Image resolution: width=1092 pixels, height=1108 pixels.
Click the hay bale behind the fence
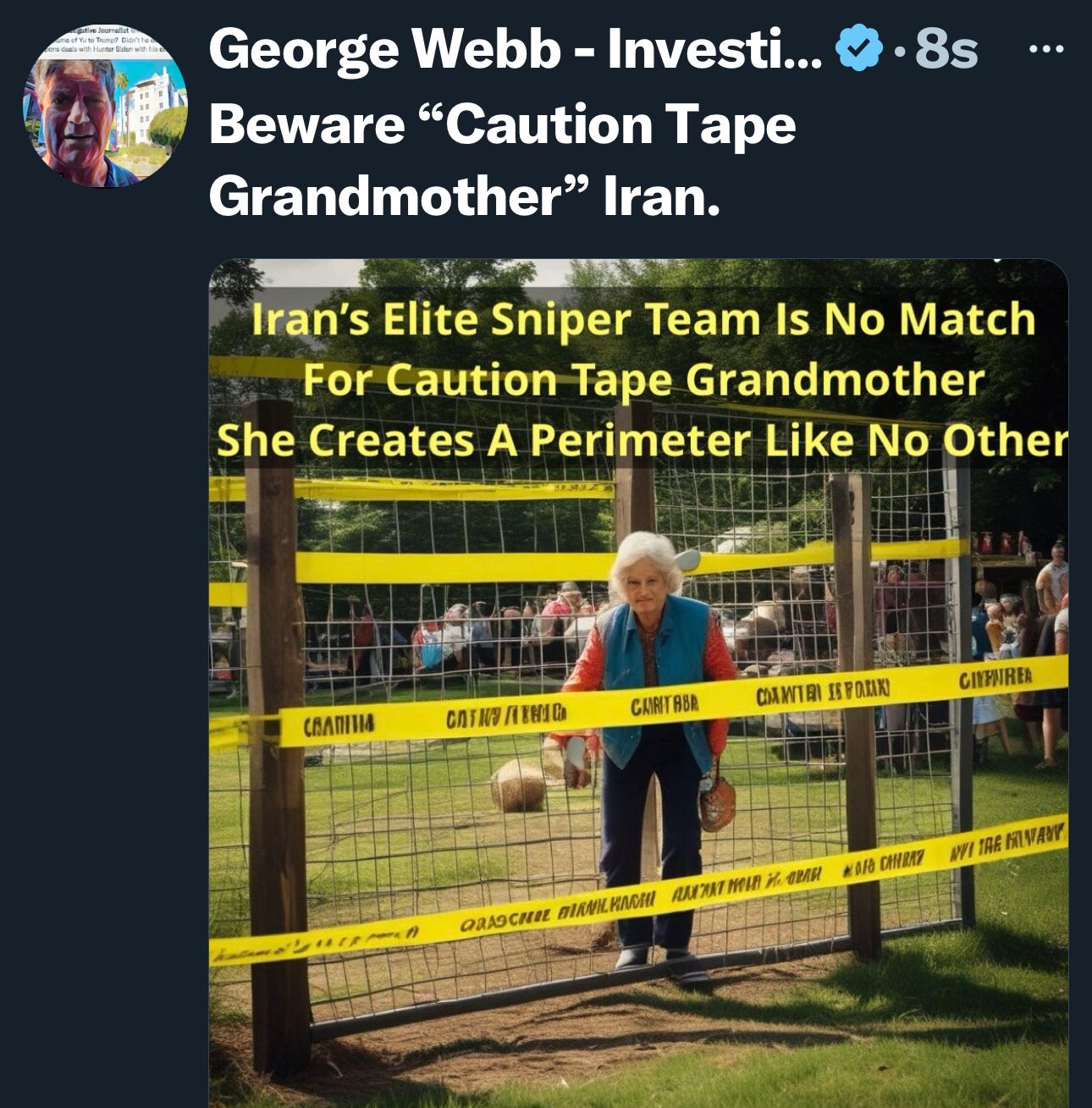click(x=519, y=786)
